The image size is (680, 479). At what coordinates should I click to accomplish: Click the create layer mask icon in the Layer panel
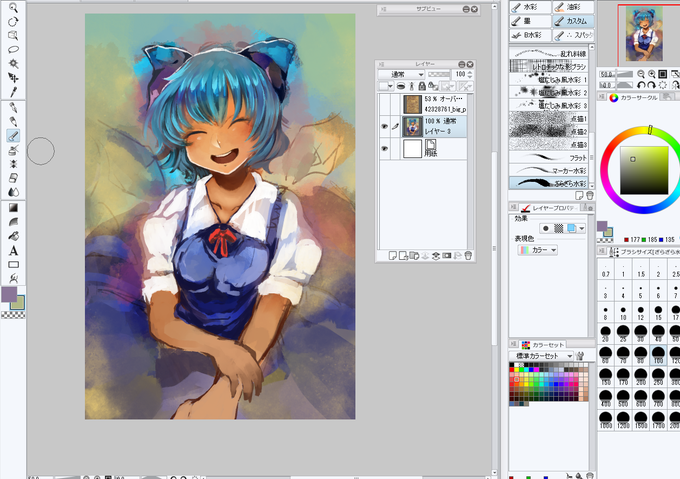click(x=446, y=256)
